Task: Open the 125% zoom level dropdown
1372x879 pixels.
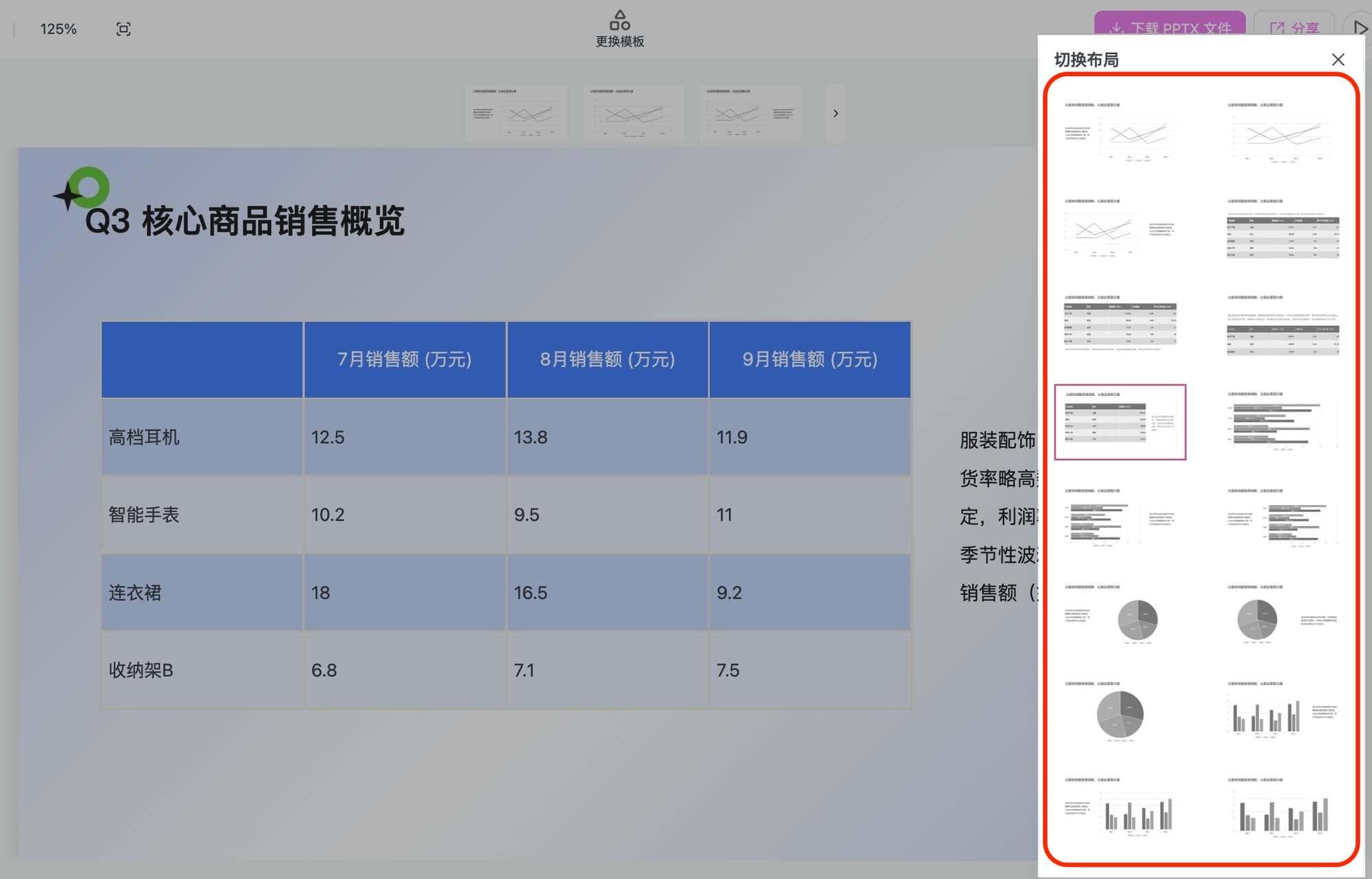Action: tap(58, 29)
